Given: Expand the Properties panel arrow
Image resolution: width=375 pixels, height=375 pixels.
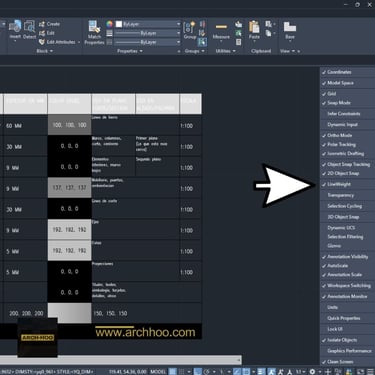Looking at the screenshot, I should pyautogui.click(x=141, y=51).
